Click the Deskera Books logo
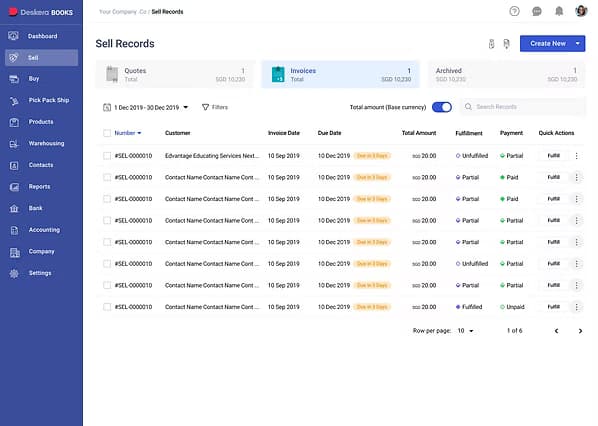 (x=41, y=12)
